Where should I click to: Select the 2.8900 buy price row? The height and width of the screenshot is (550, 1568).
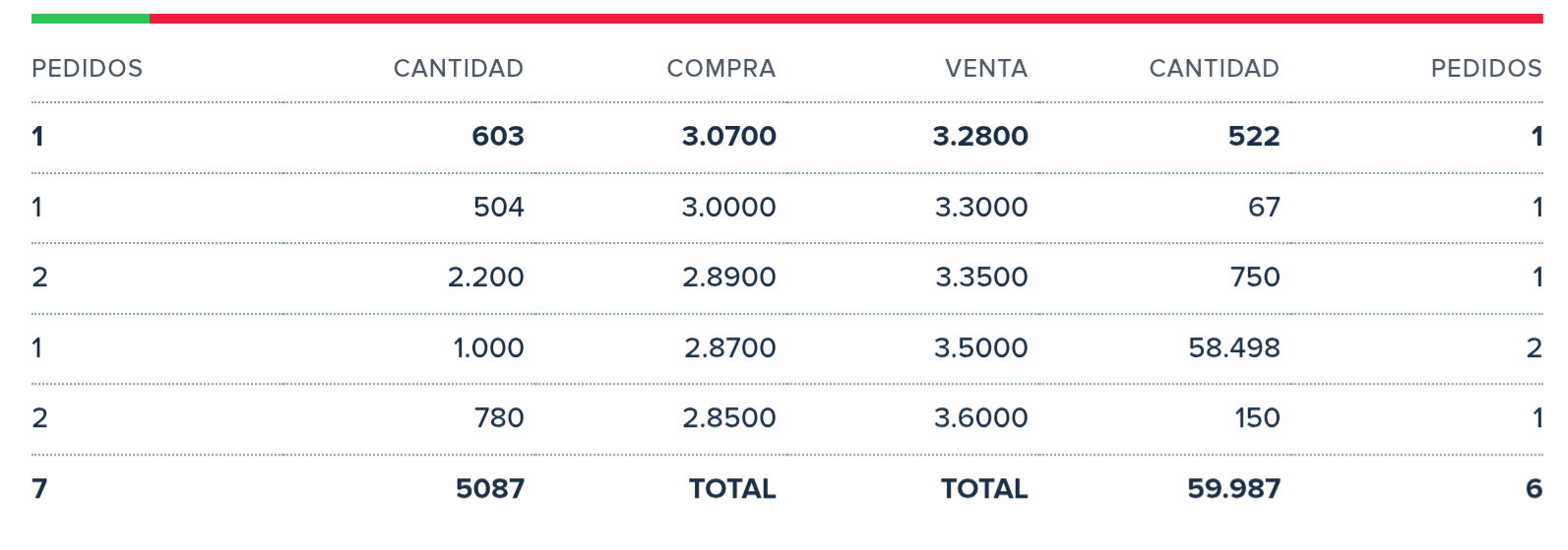[x=728, y=277]
